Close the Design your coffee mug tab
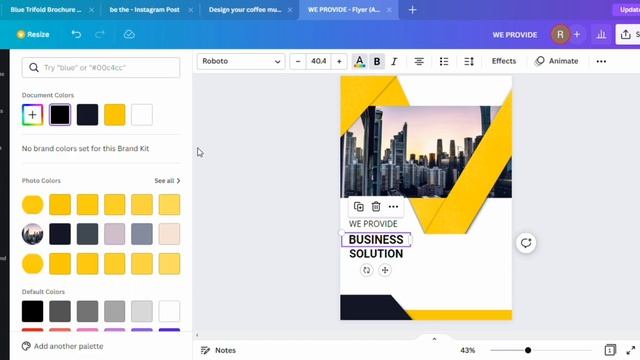The width and height of the screenshot is (640, 360). pyautogui.click(x=290, y=10)
